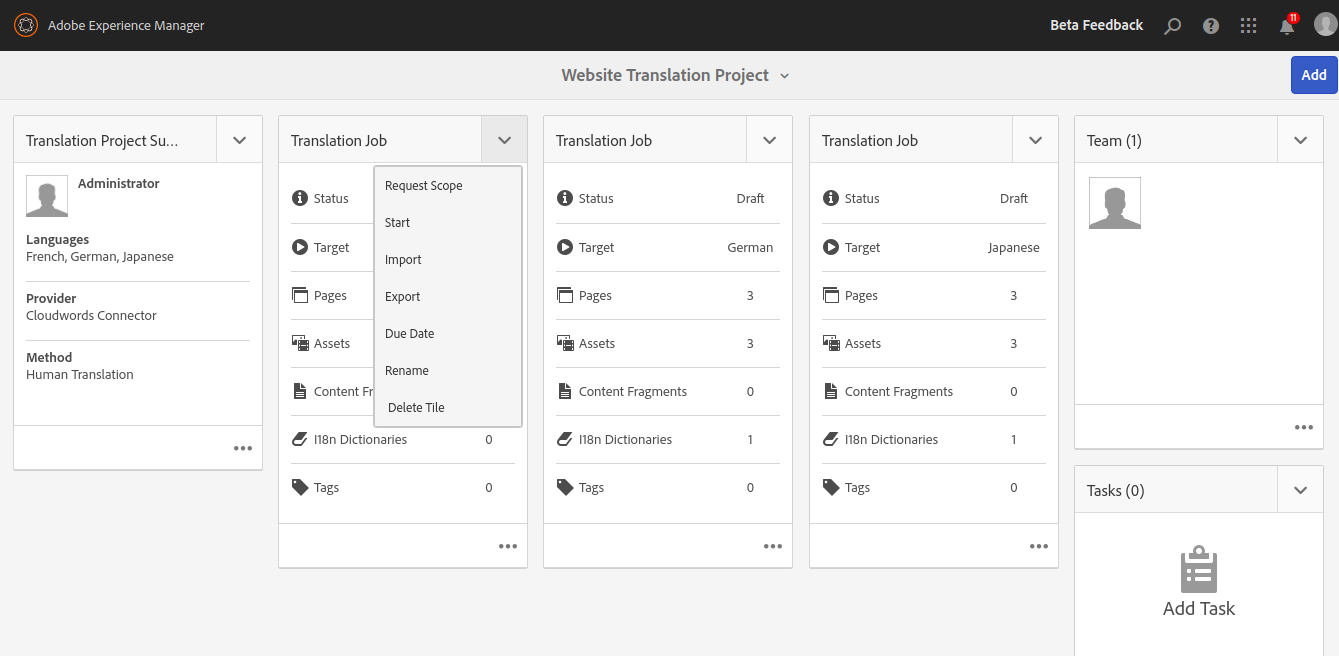
Task: Expand the Tasks tile chevron menu
Action: [x=1300, y=490]
